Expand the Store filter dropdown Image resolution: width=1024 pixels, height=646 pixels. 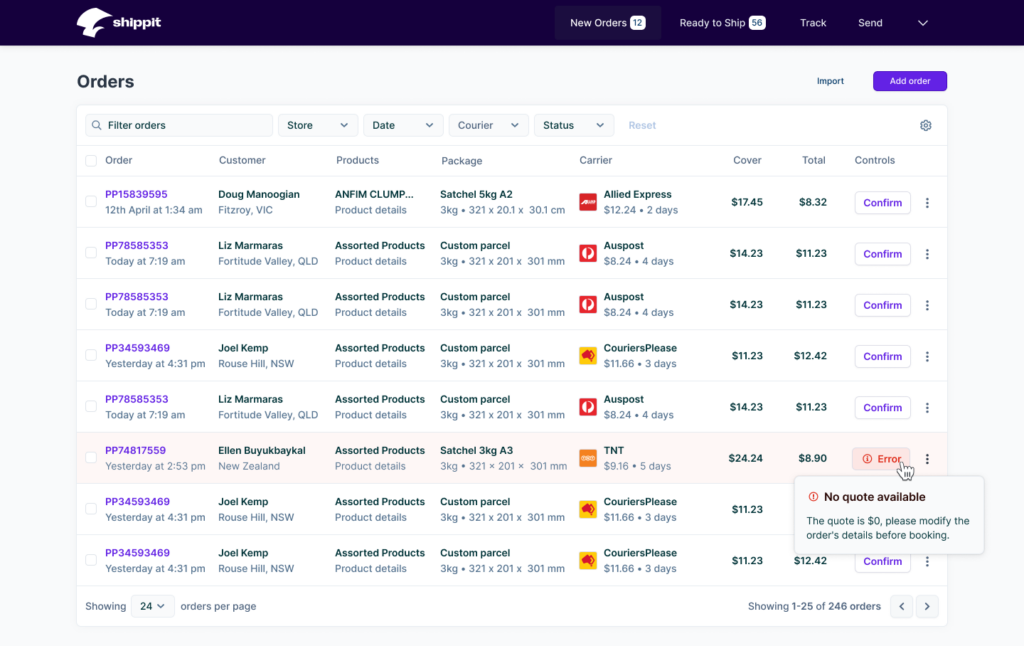317,125
